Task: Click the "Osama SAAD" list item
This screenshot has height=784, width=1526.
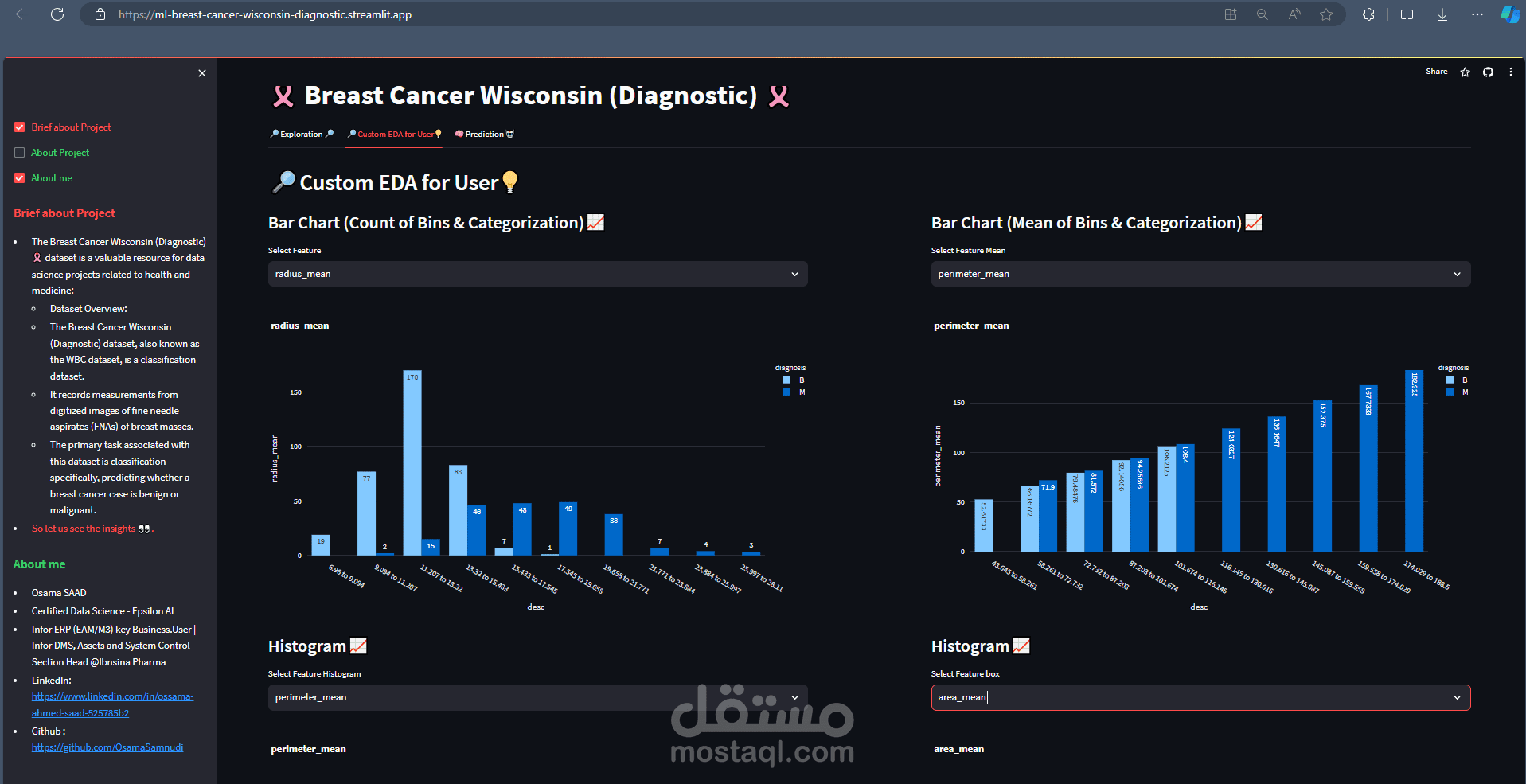Action: pos(59,593)
